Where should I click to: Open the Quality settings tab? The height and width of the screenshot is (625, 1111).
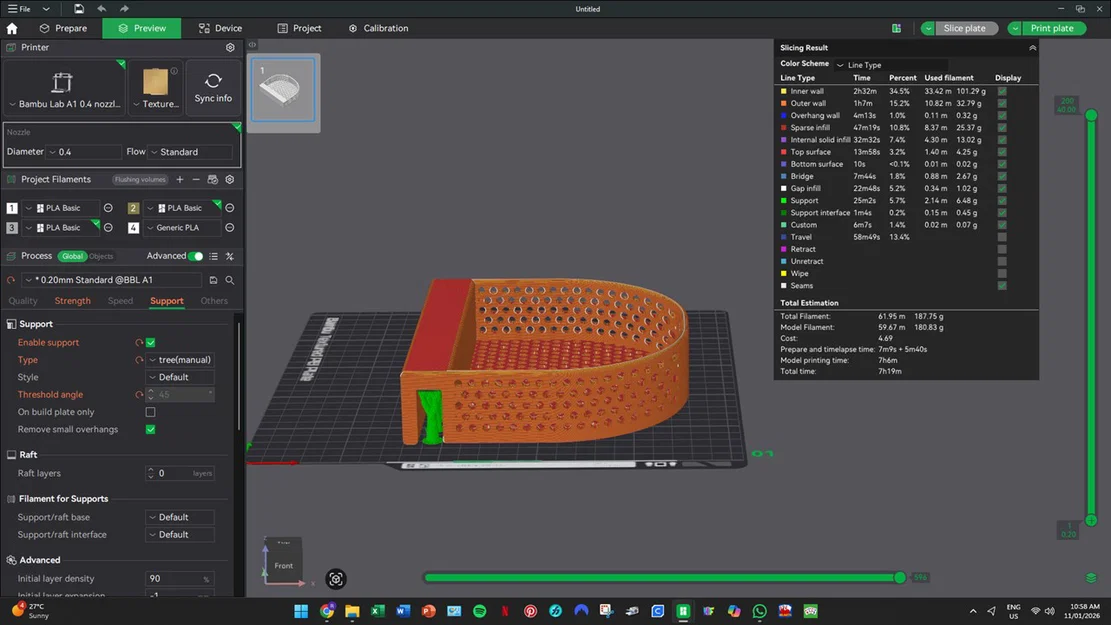tap(23, 300)
